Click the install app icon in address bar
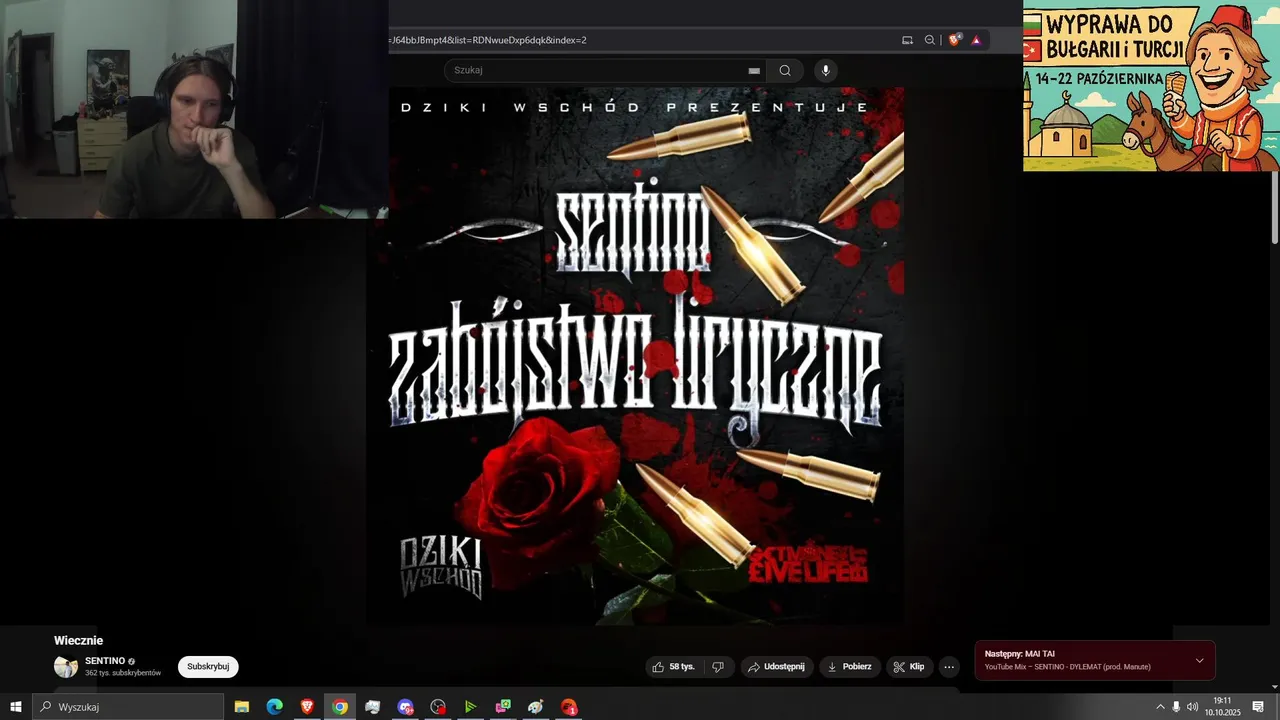 907,40
